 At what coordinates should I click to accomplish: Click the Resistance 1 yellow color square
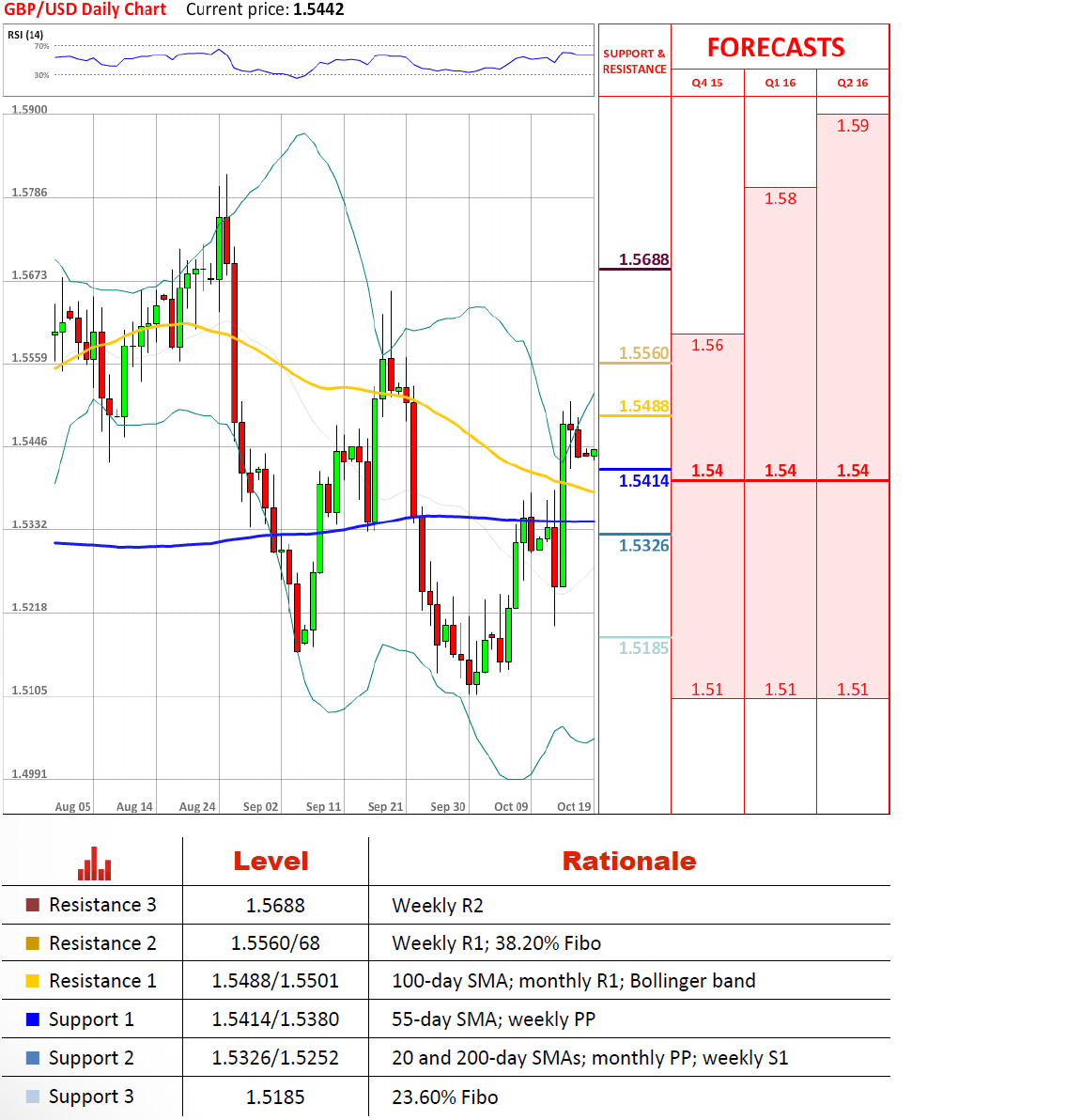(x=32, y=981)
